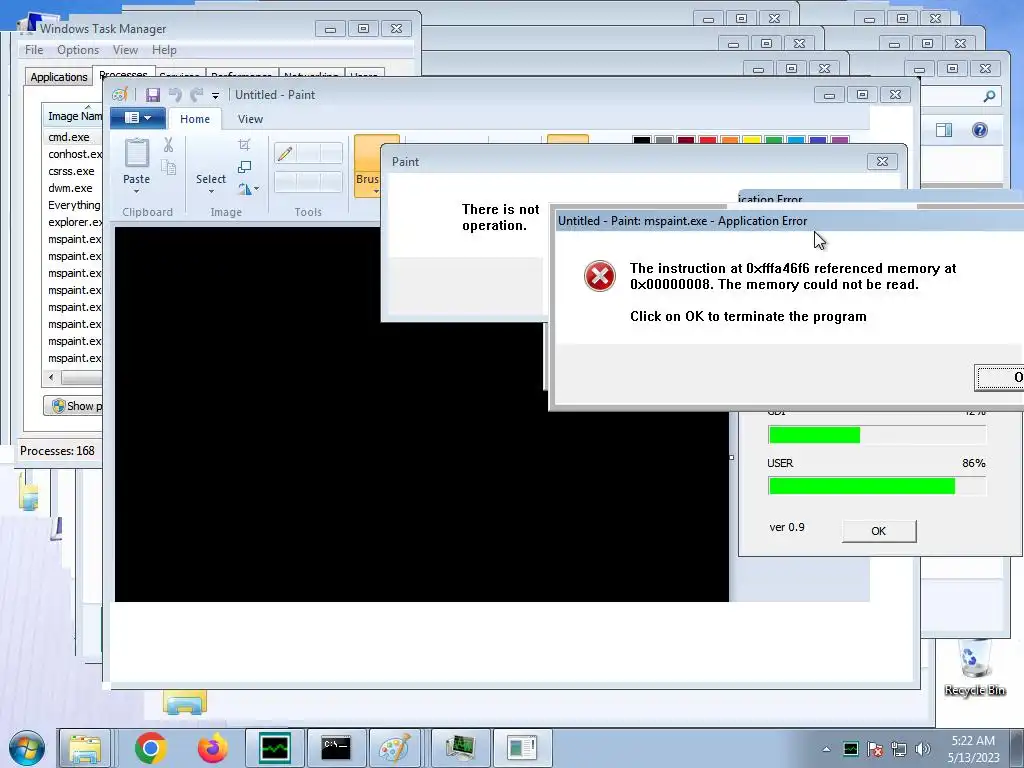Switch to the Applications tab in Task Manager
Screen dimensions: 1024x768
click(59, 77)
